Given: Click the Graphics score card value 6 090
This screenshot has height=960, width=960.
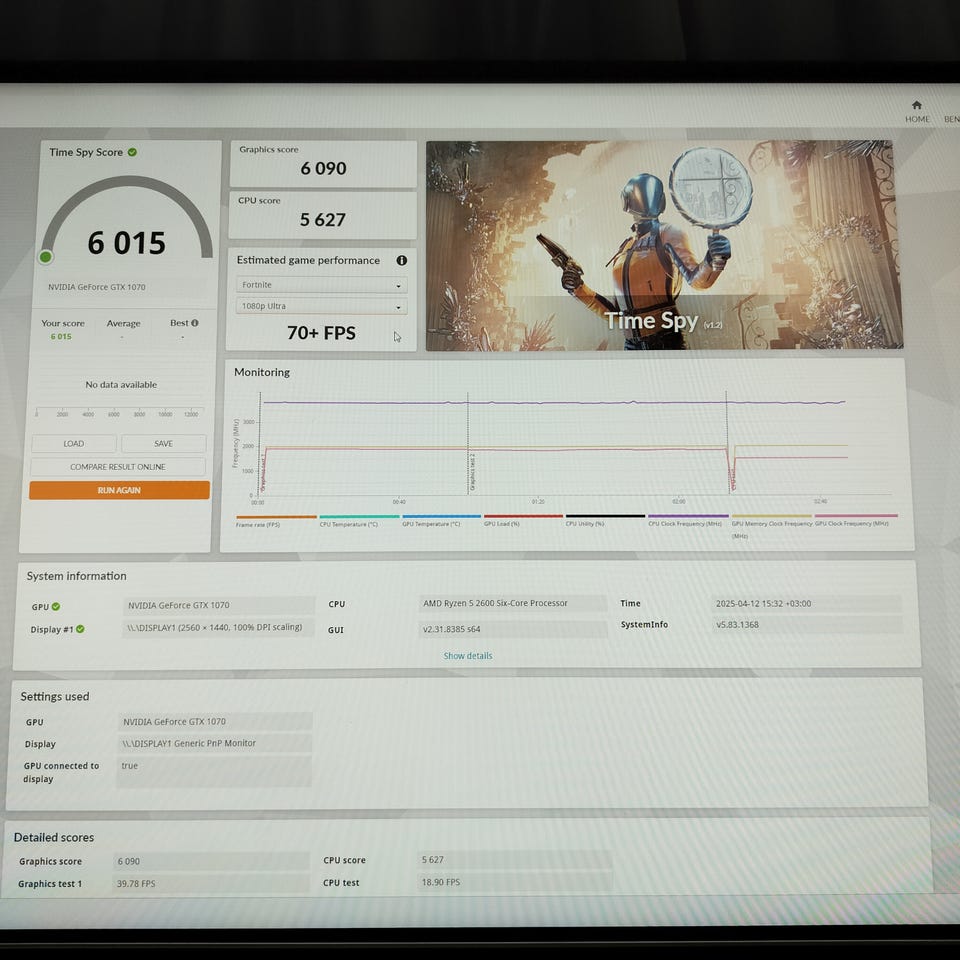Looking at the screenshot, I should point(323,168).
